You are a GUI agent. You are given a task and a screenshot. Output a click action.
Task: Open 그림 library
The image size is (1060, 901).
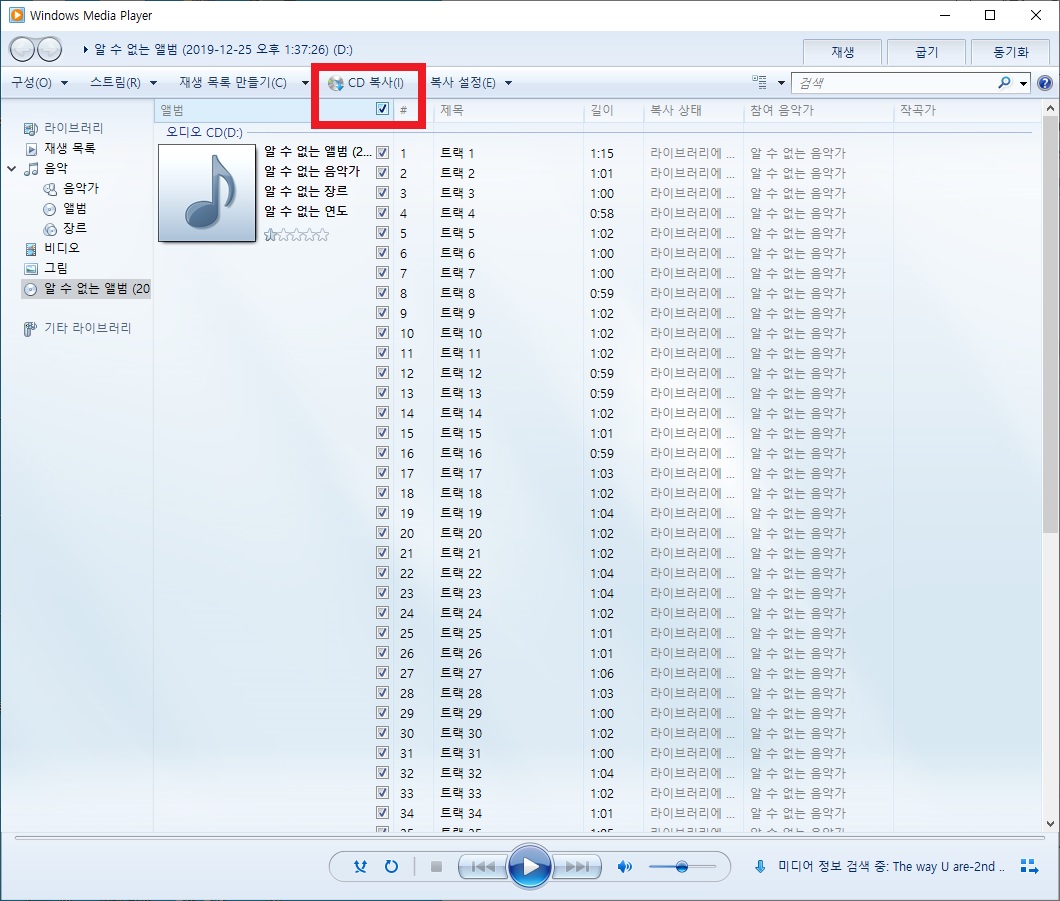point(55,268)
